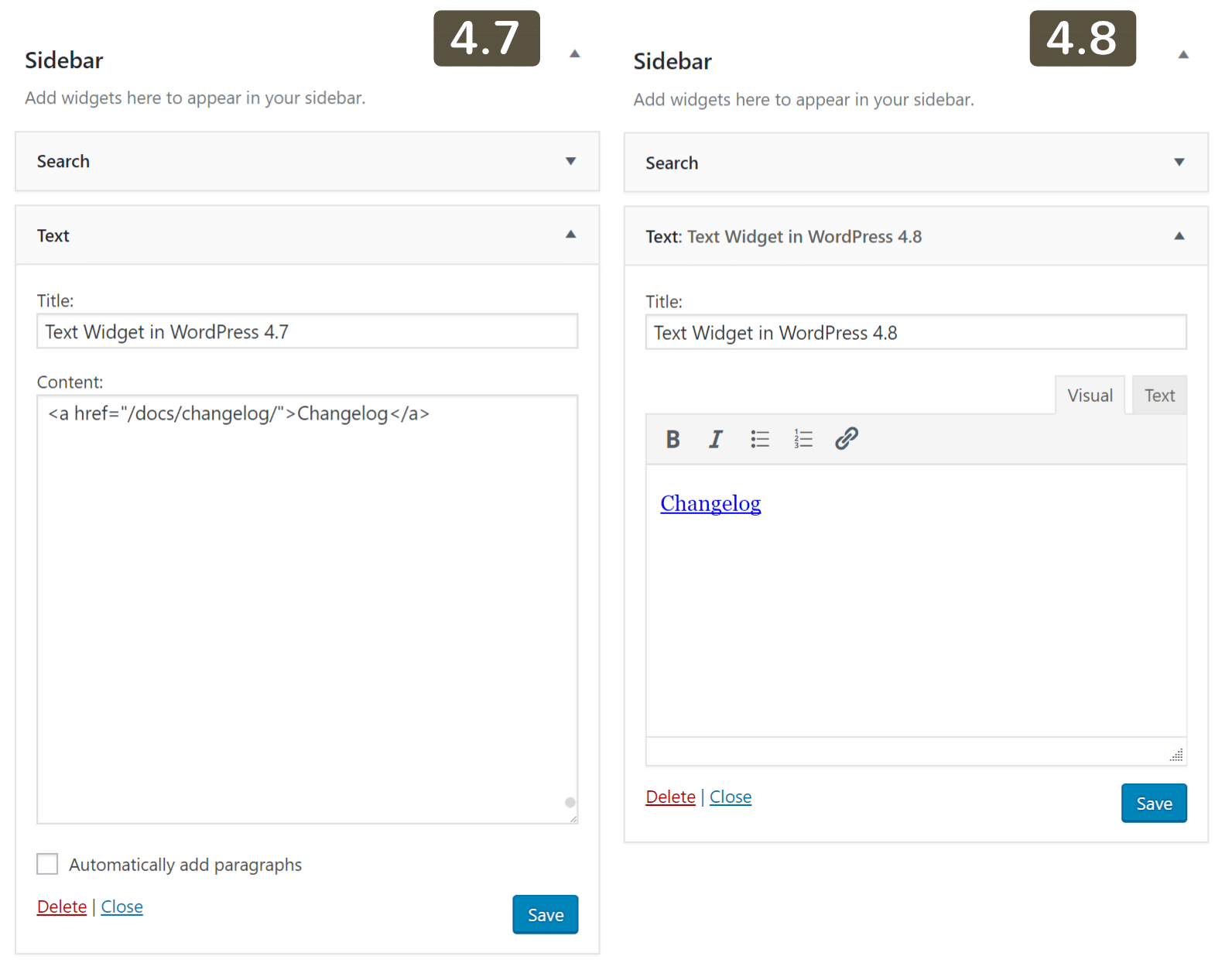
Task: Save the 4.8 text widget
Action: [x=1154, y=803]
